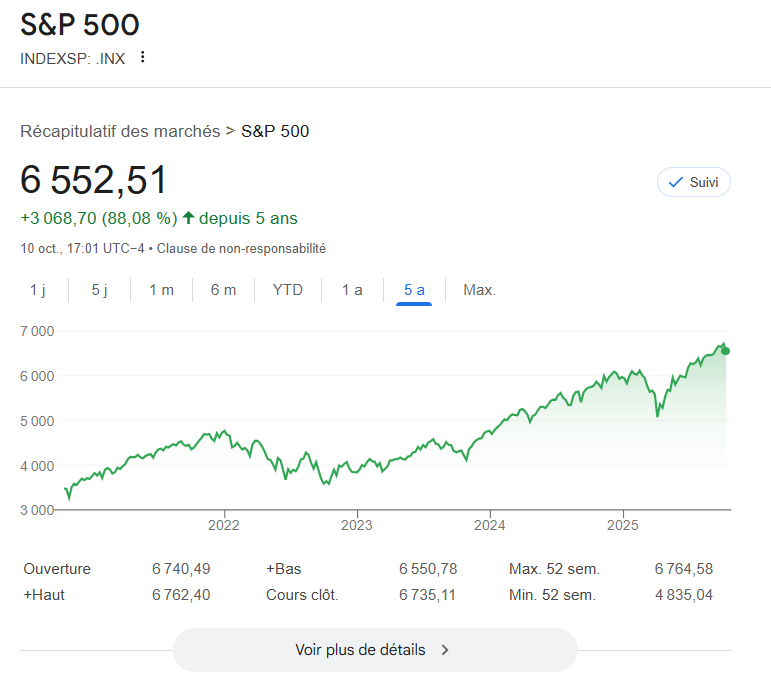Click the checkmark icon in Suivi button
771x684 pixels.
click(676, 182)
